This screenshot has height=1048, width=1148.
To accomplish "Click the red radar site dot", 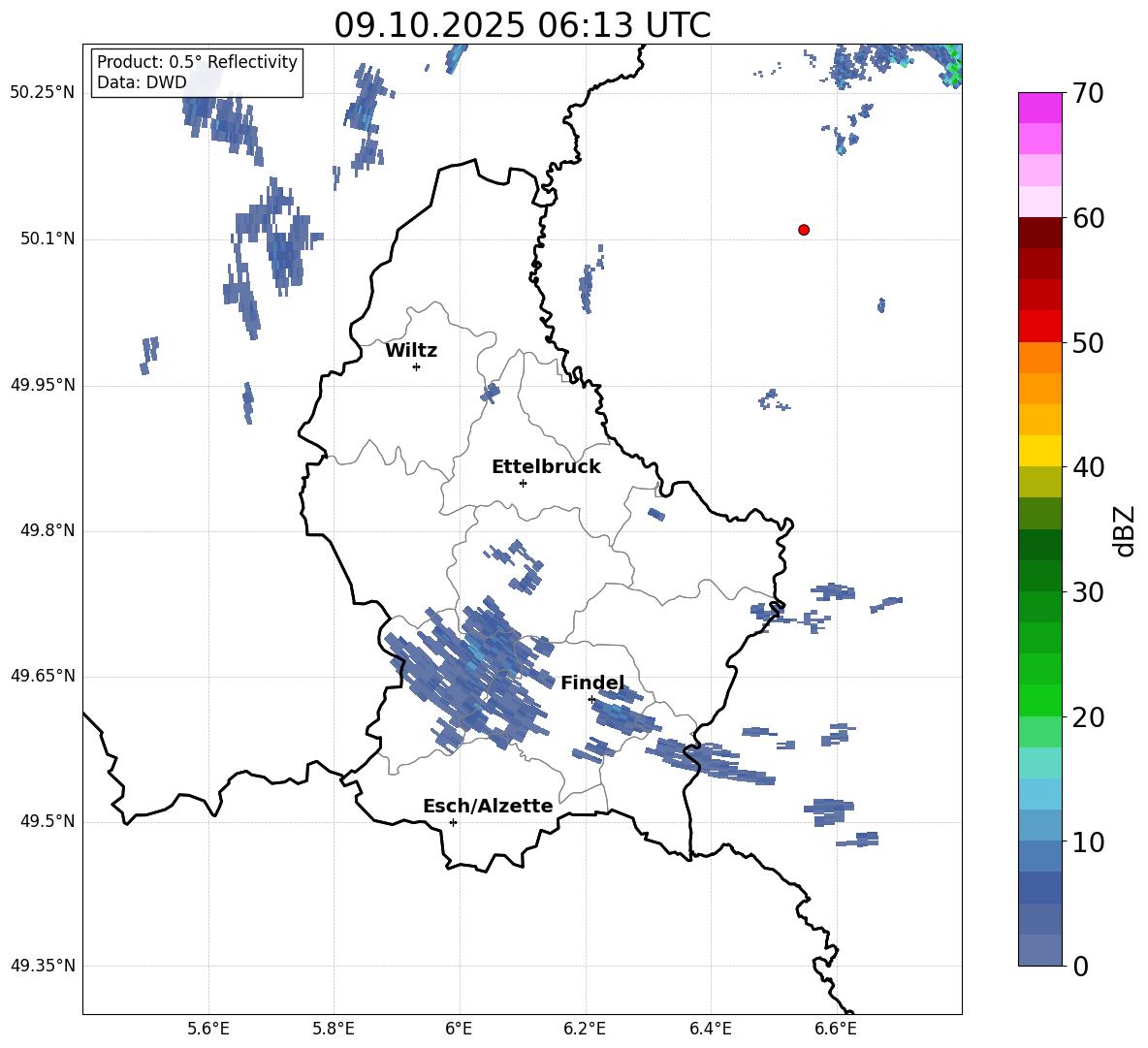I will (x=804, y=230).
